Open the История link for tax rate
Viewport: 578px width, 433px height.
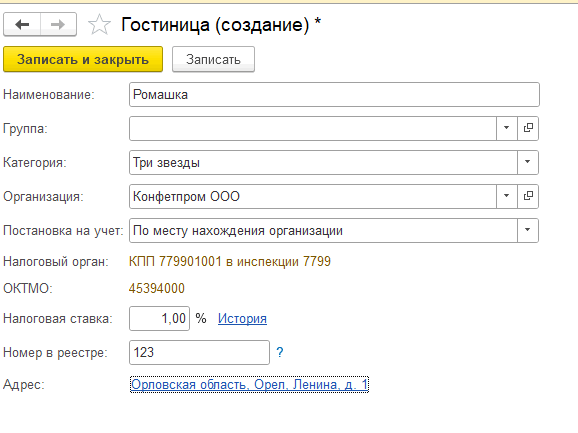[x=242, y=318]
